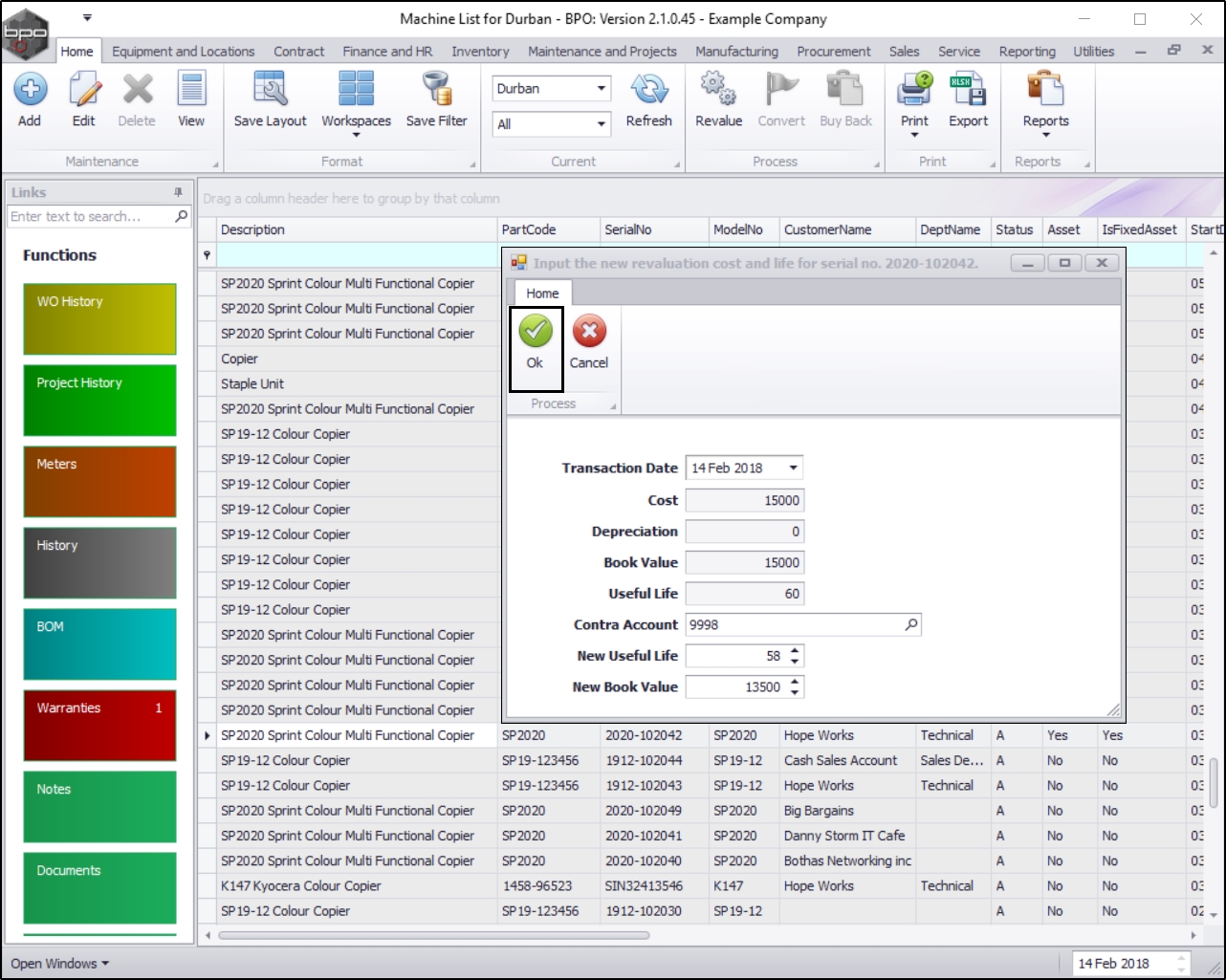Click the Edit pencil icon
This screenshot has width=1226, height=980.
(84, 90)
